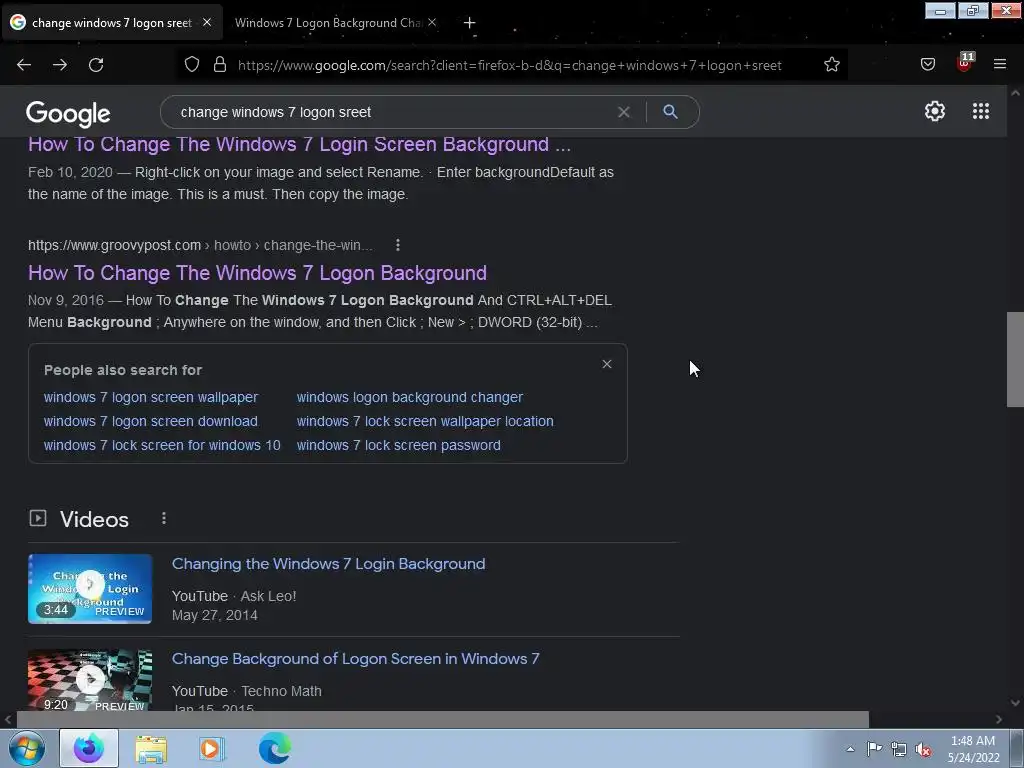
Task: Open Windows Explorer from the taskbar
Action: (x=151, y=749)
